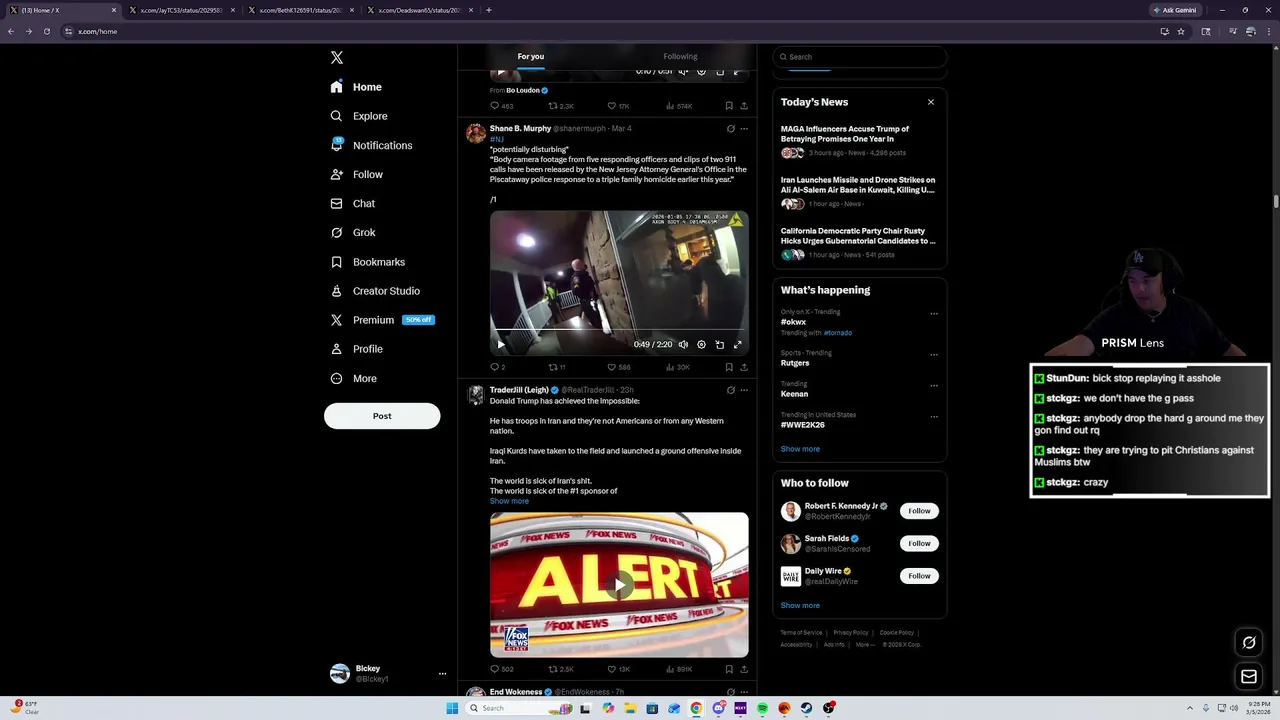Open Grok from the sidebar
The image size is (1280, 720).
pyautogui.click(x=353, y=232)
